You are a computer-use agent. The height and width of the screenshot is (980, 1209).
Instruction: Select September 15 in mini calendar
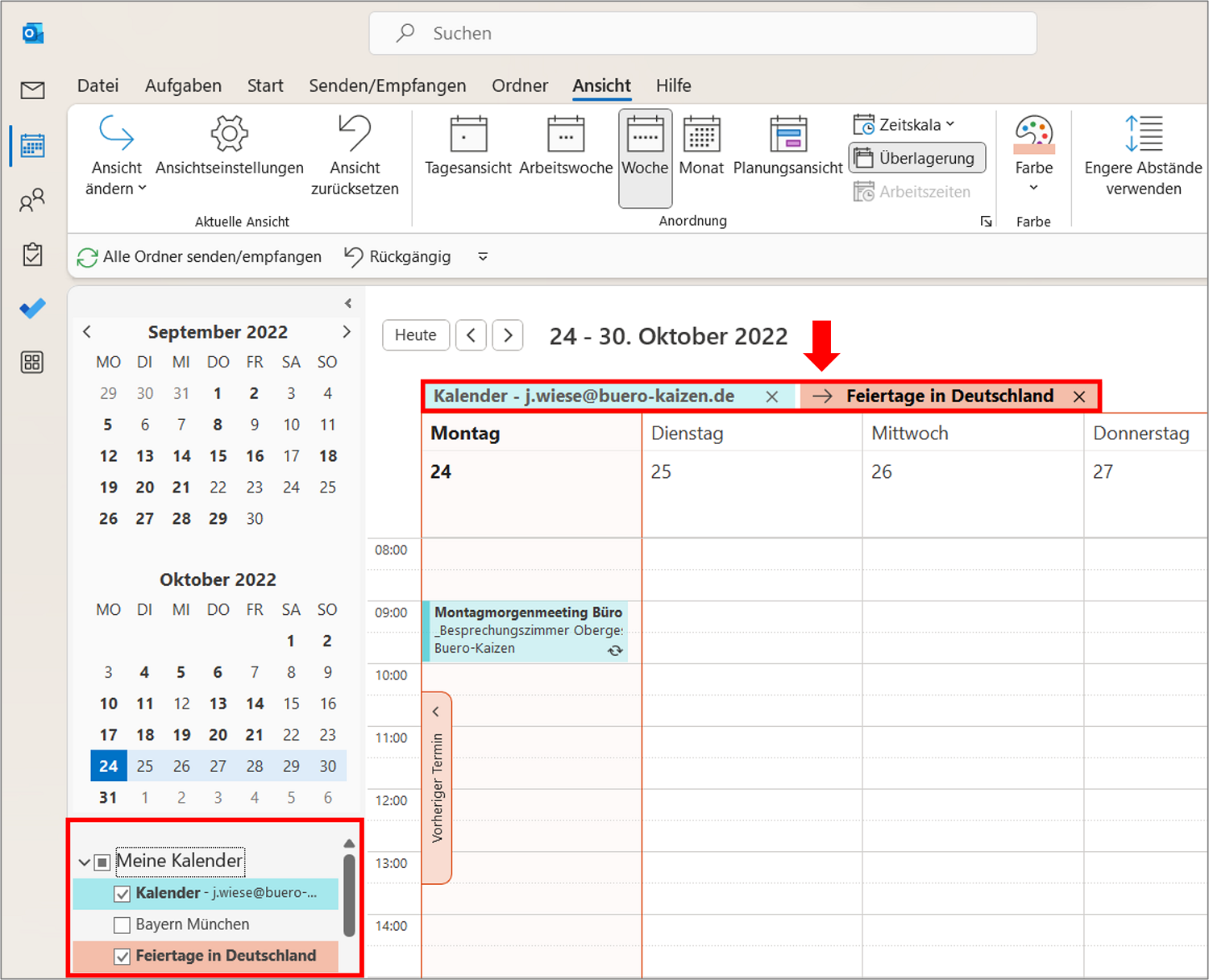coord(218,456)
